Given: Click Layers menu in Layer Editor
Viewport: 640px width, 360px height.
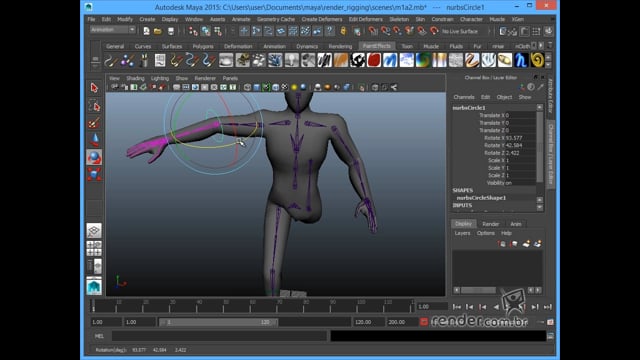Looking at the screenshot, I should [462, 233].
